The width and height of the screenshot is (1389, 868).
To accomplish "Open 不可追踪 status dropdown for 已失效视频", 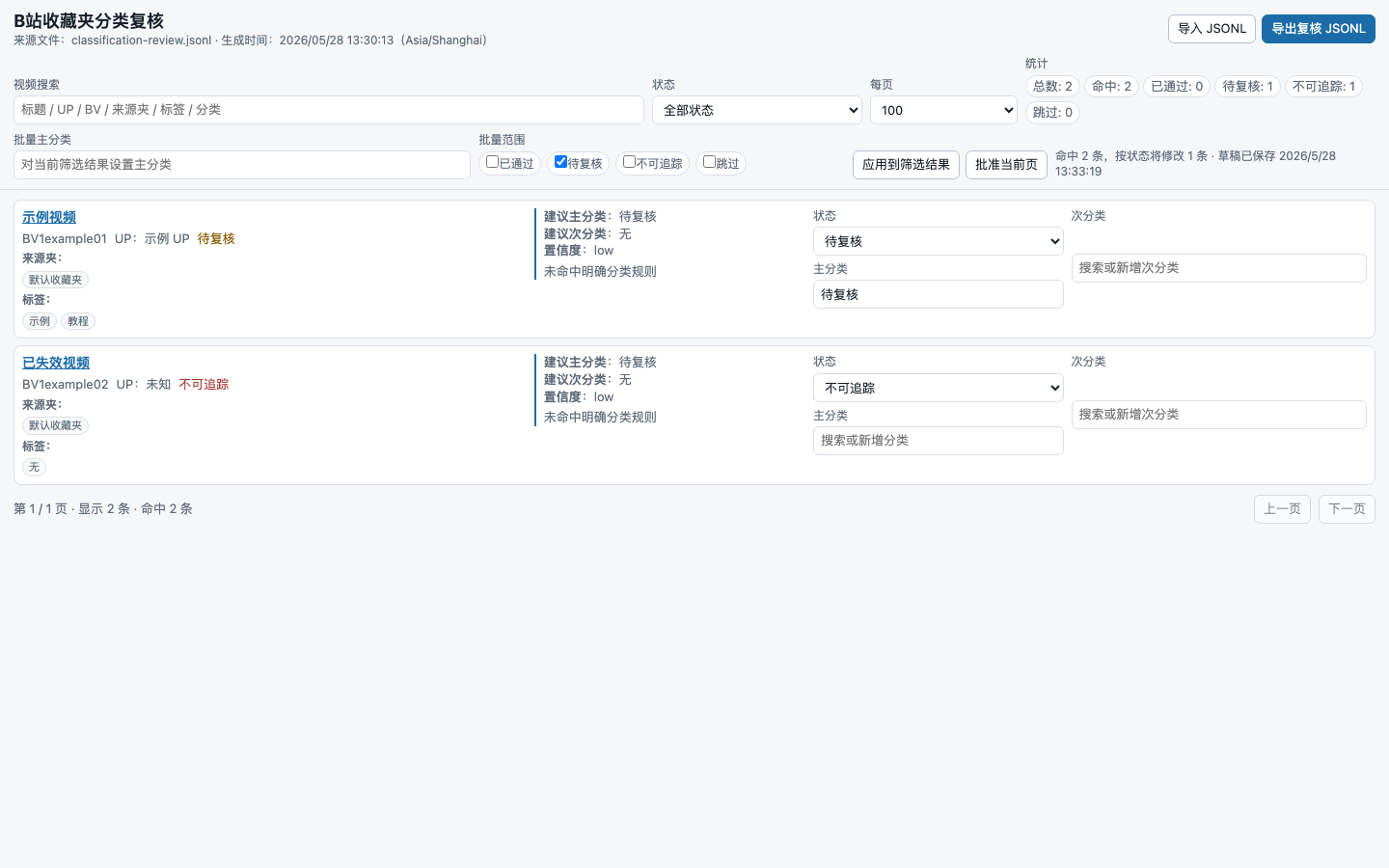I will [x=939, y=388].
